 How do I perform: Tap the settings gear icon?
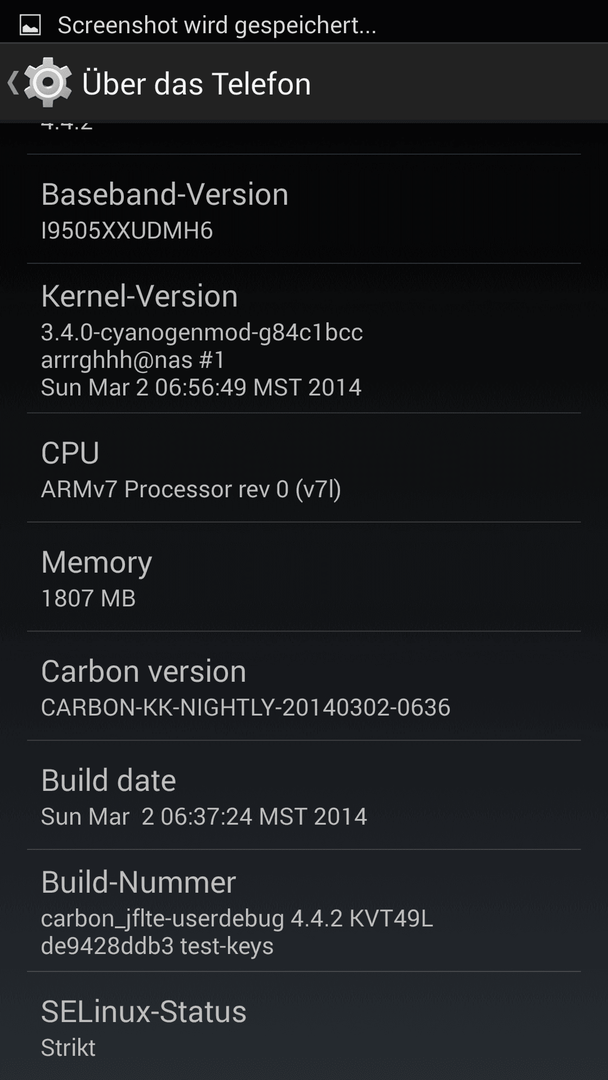[48, 83]
